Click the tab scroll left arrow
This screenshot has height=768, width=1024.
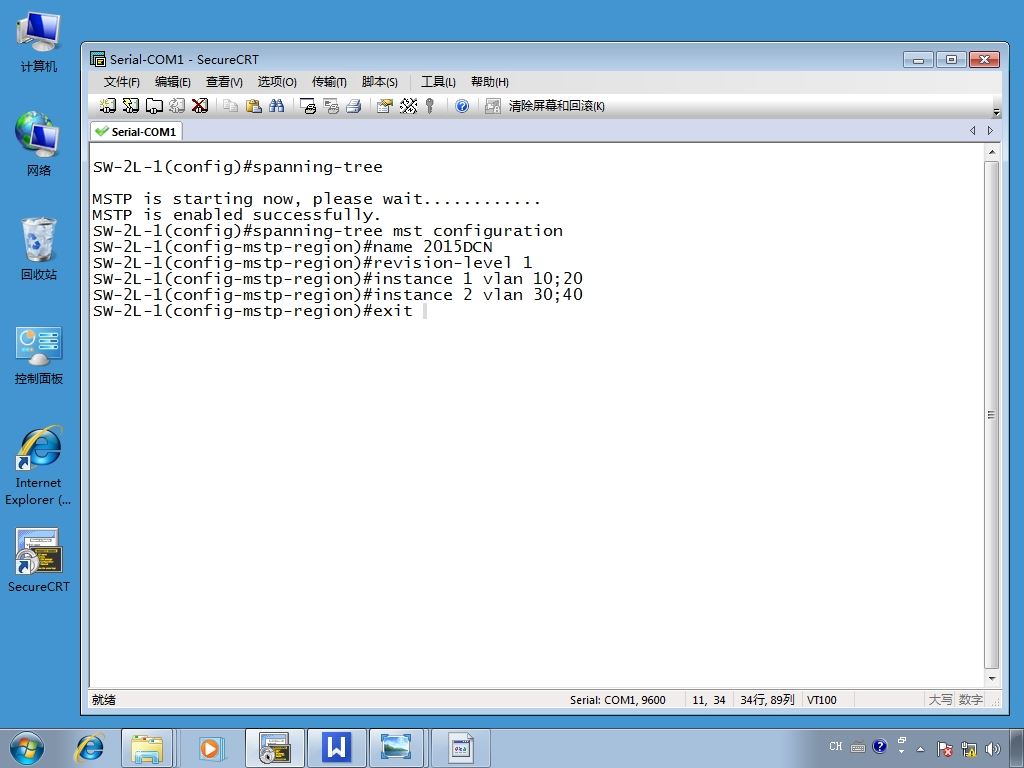(972, 131)
